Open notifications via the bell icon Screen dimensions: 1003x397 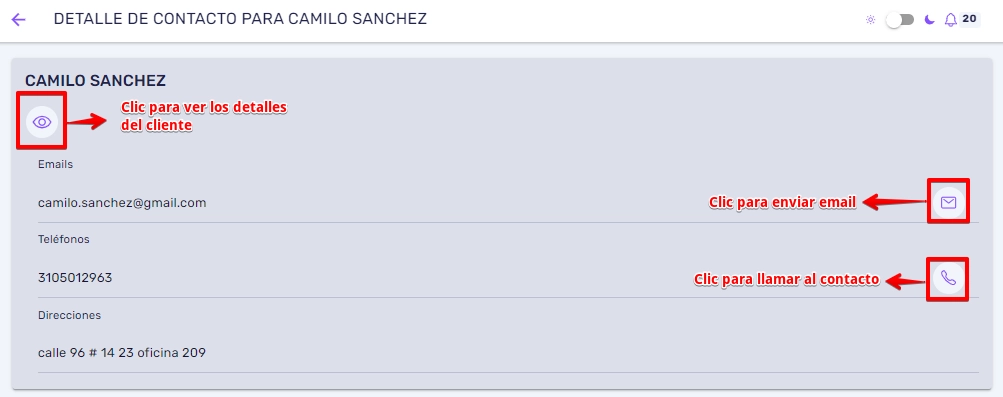coord(951,20)
